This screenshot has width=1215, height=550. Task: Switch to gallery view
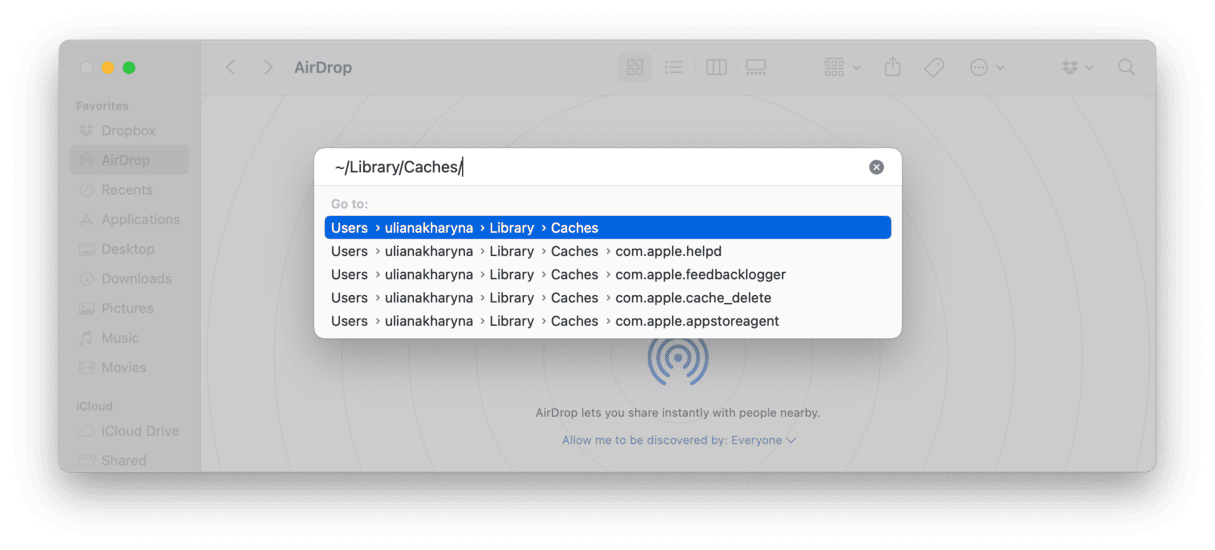click(x=756, y=67)
